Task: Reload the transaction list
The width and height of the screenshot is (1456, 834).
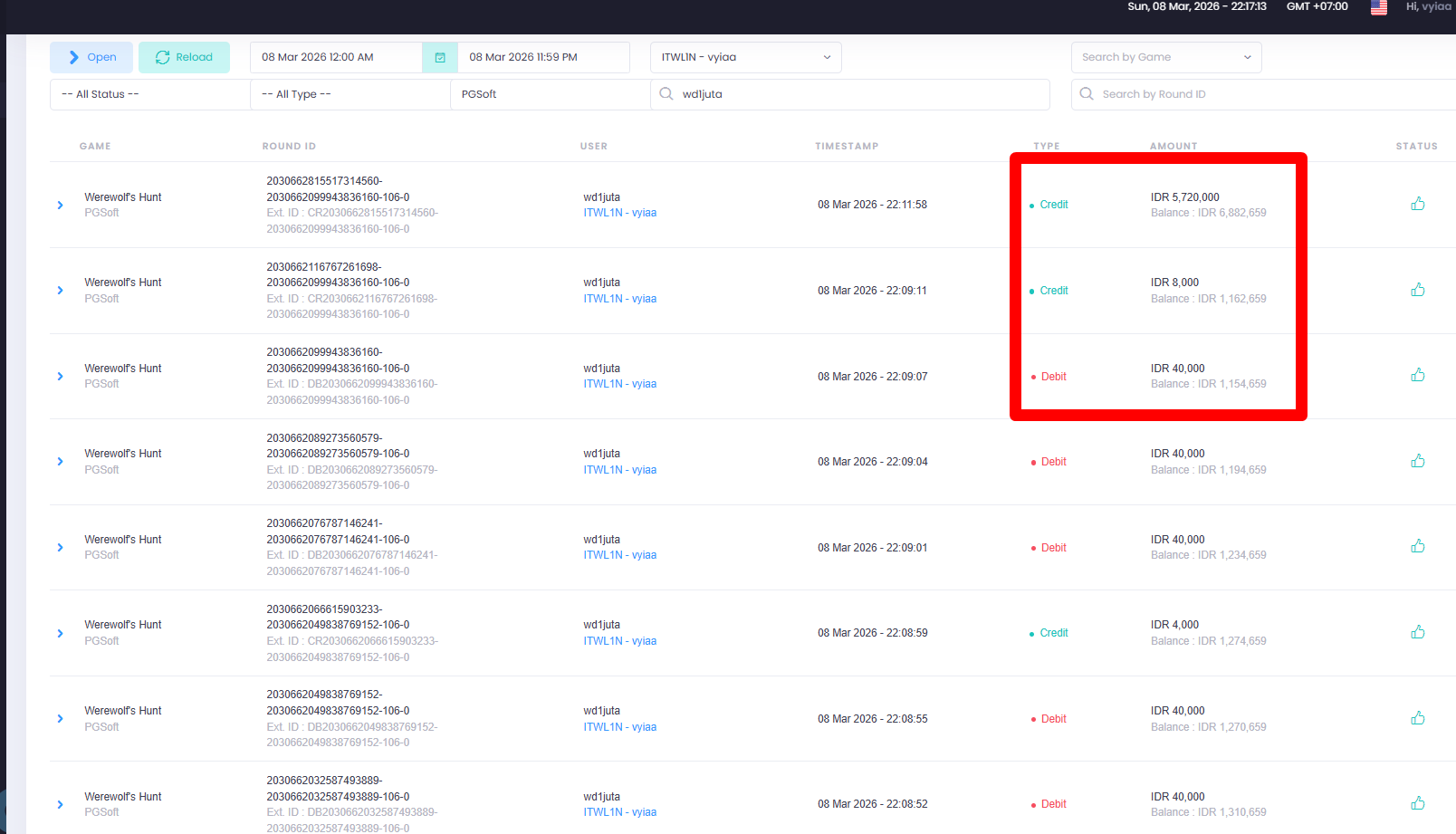Action: pos(184,57)
